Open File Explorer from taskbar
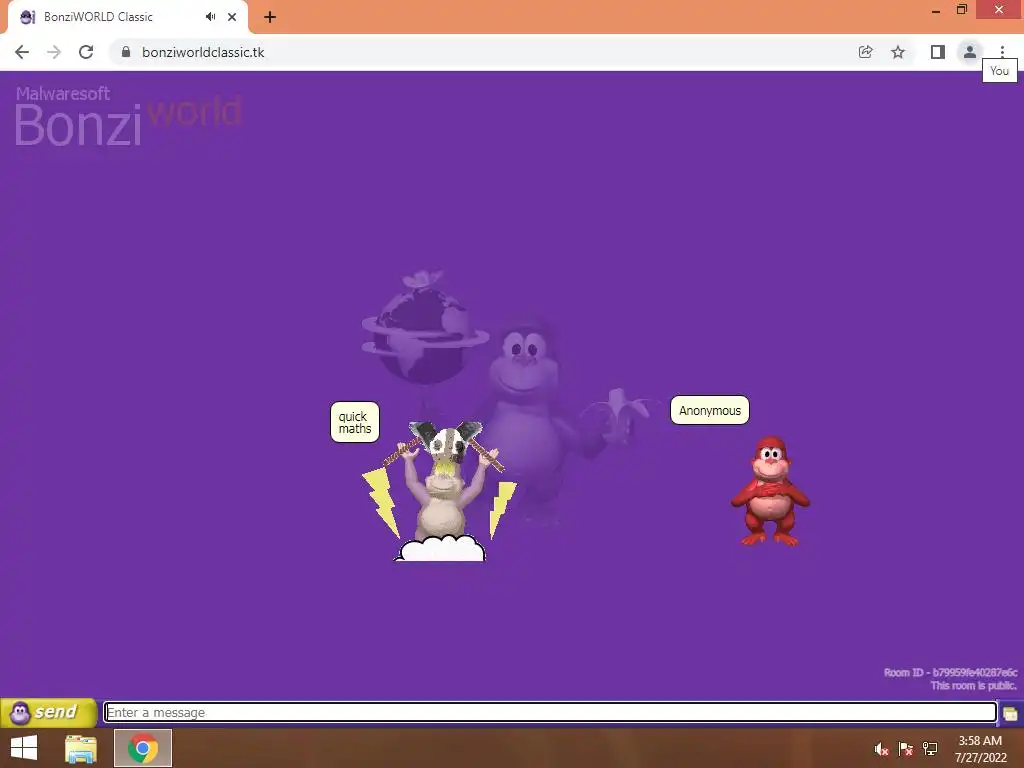 [x=81, y=748]
